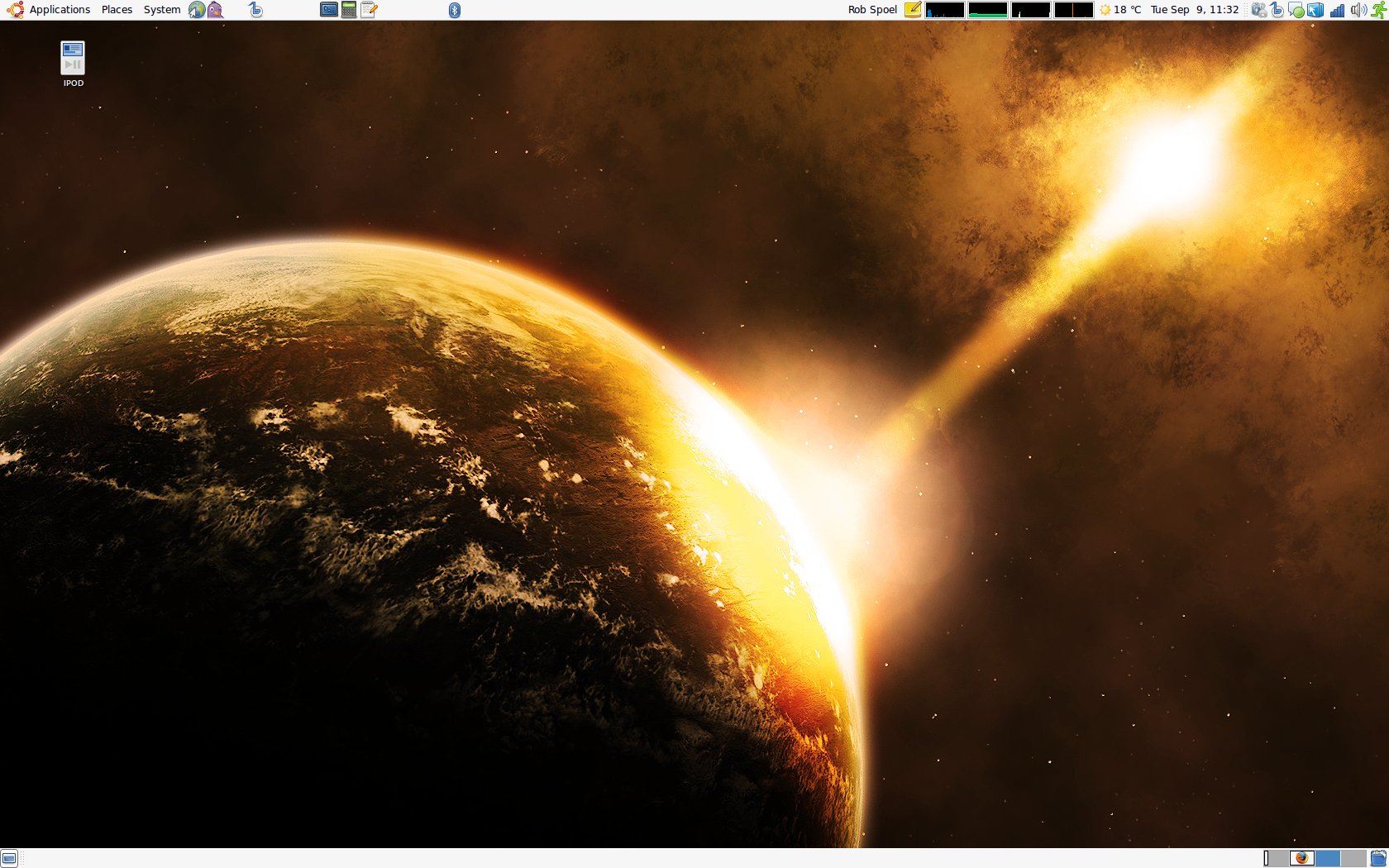The image size is (1389, 868).
Task: Open the yellow sticky notes applet
Action: 913,10
